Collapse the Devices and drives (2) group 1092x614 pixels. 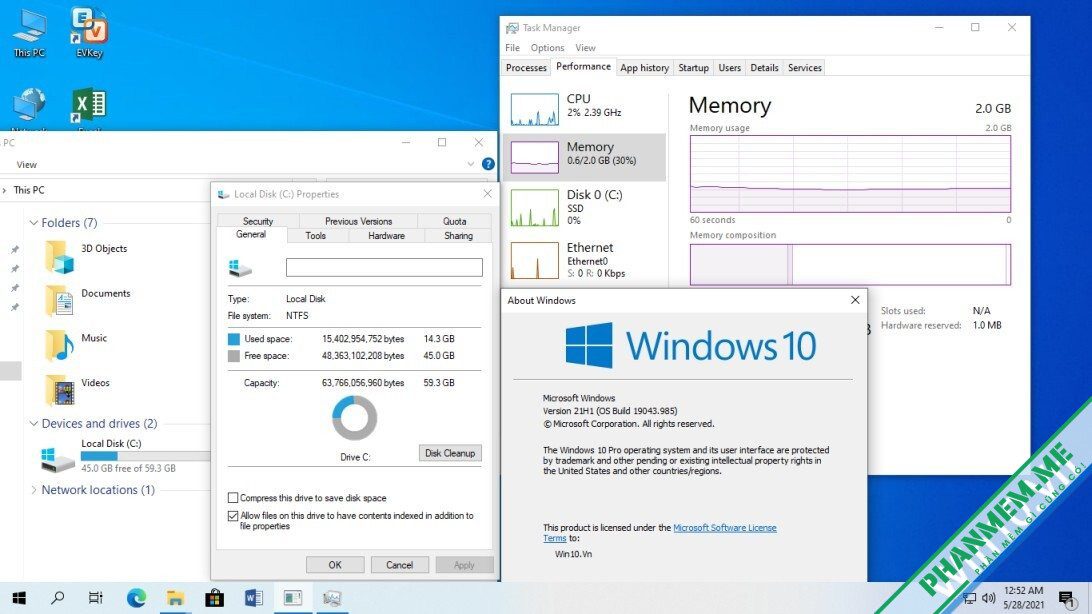click(x=33, y=423)
